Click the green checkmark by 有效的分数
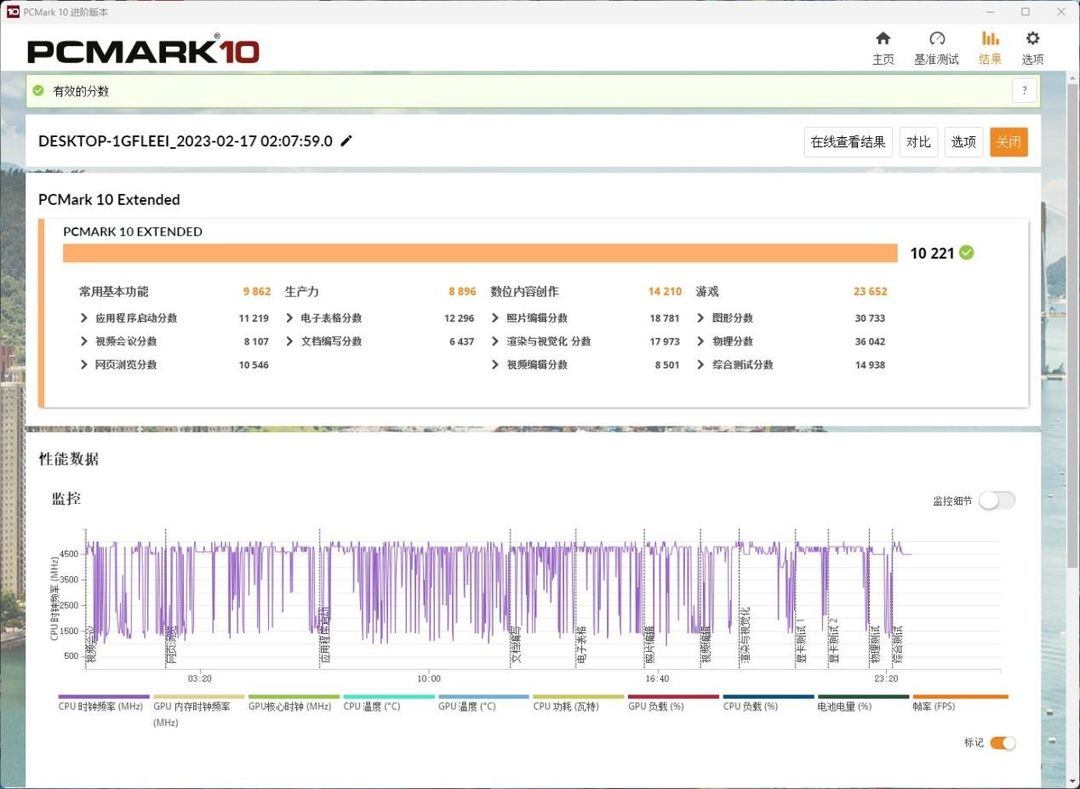 tap(39, 91)
